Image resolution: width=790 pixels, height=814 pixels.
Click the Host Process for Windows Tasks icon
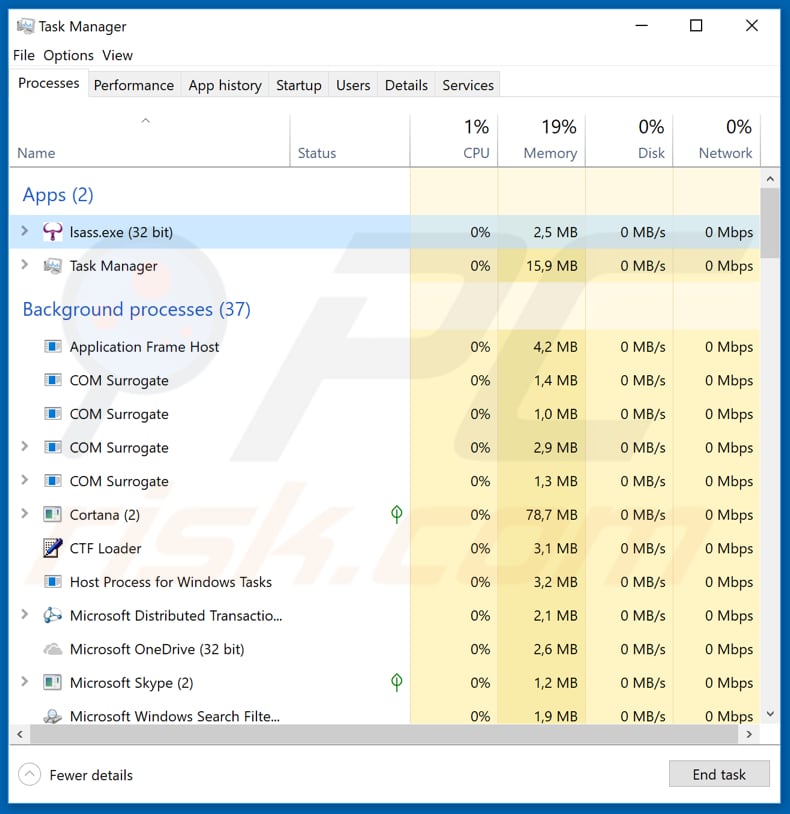(52, 581)
